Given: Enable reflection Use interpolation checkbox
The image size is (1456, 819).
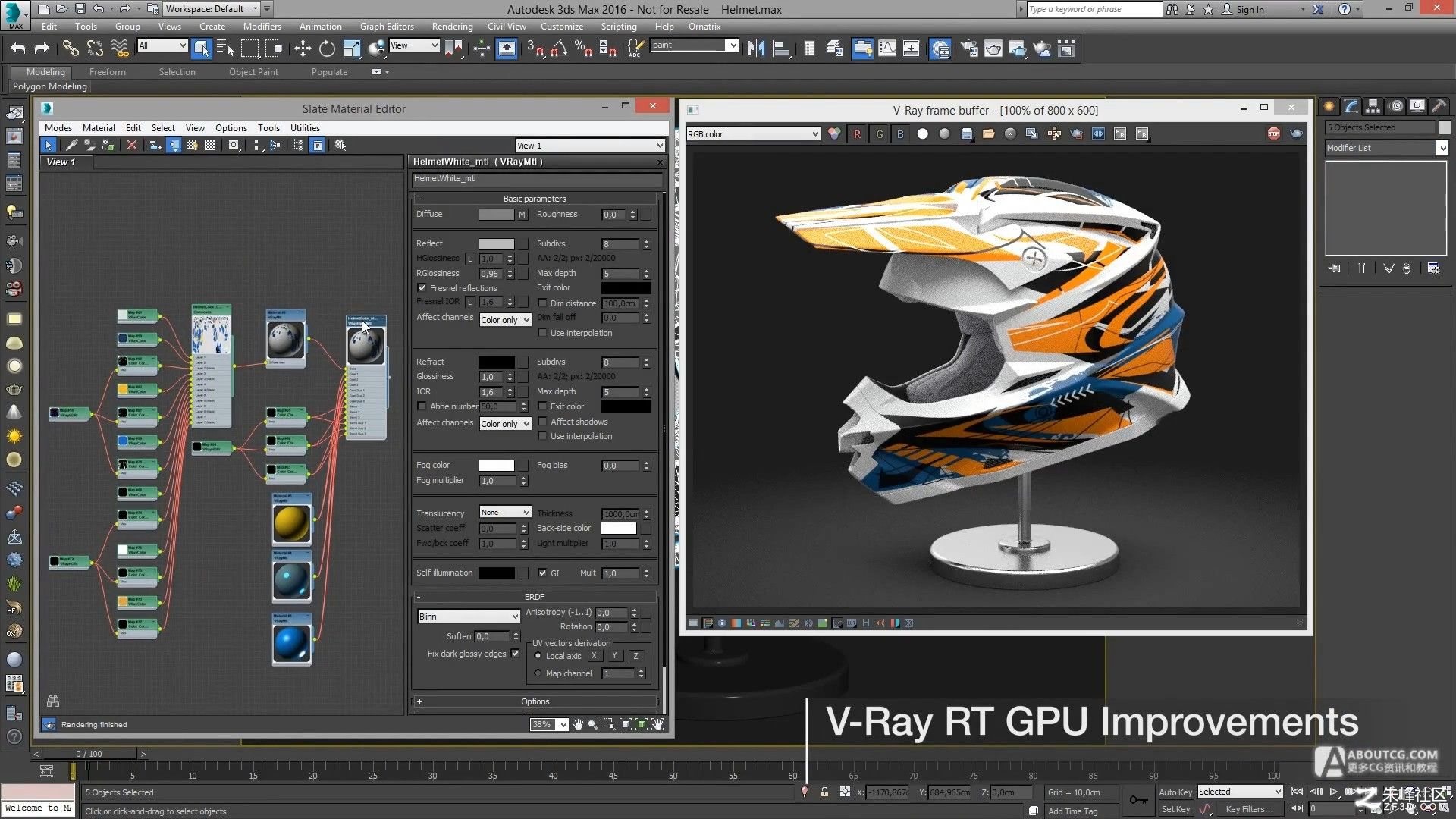Looking at the screenshot, I should point(542,333).
